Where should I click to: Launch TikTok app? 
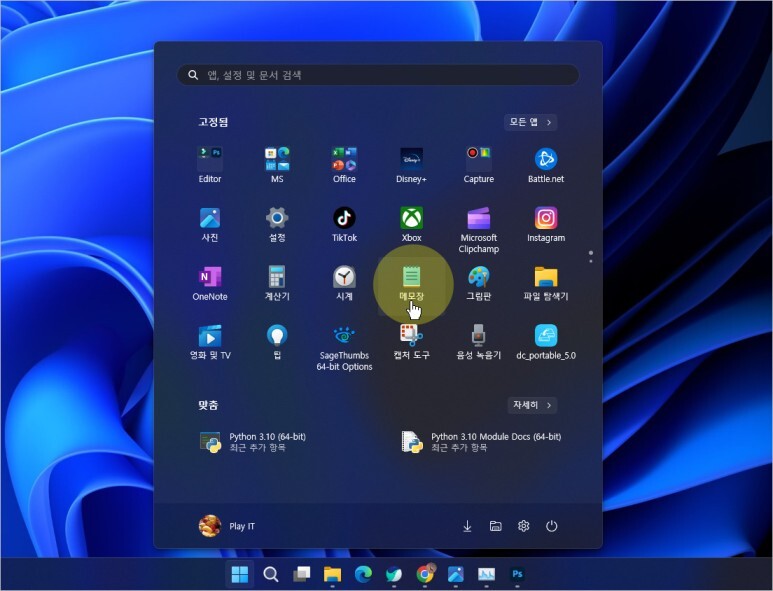[x=344, y=224]
